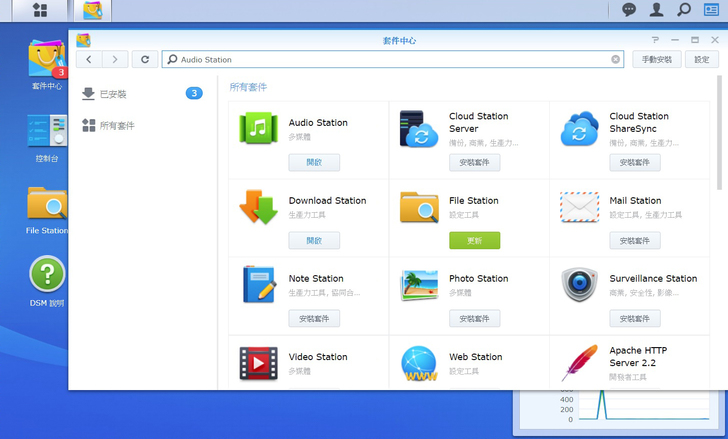
Task: Open the File Station desktop shortcut
Action: [x=47, y=210]
